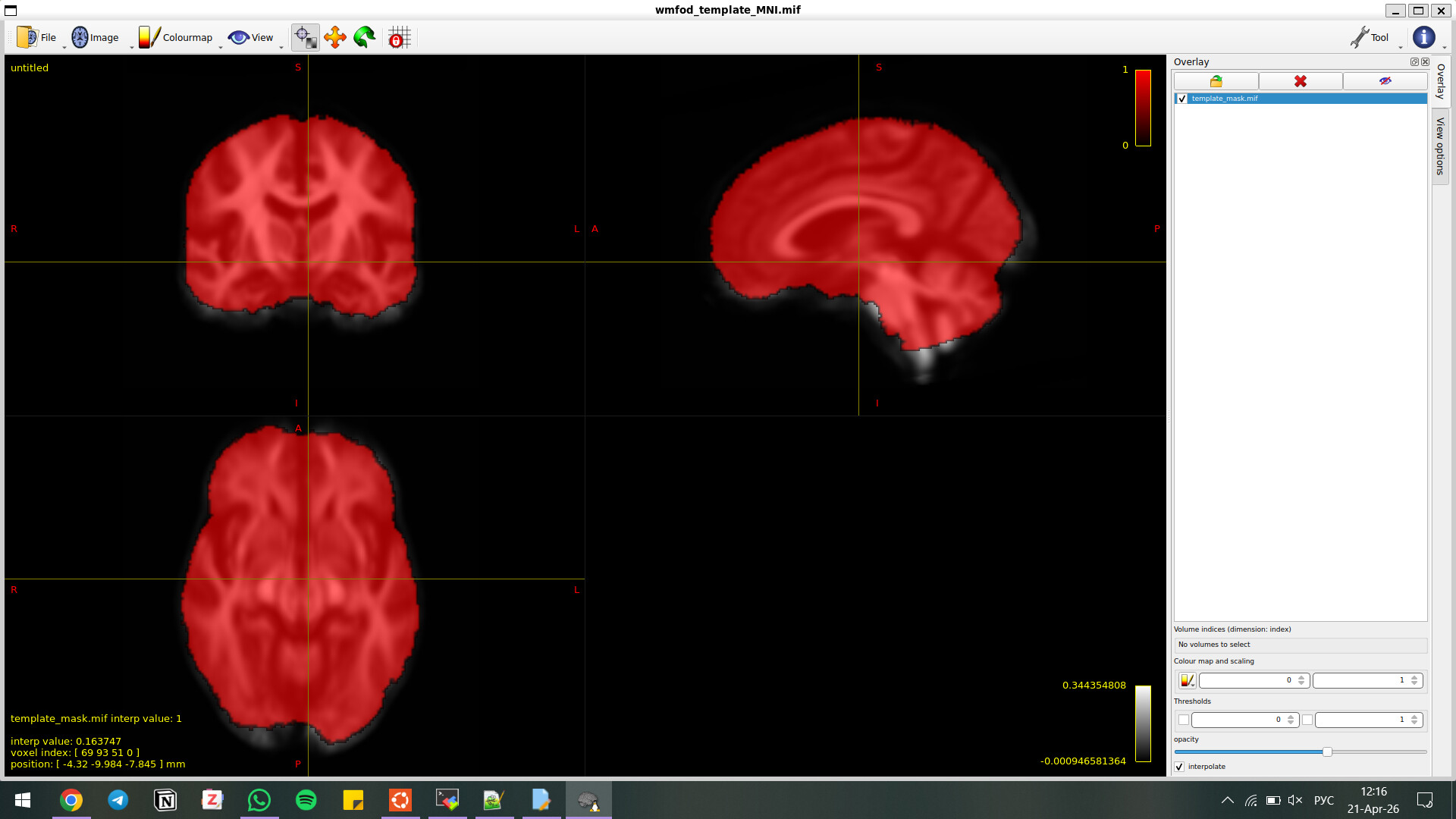The width and height of the screenshot is (1456, 819).
Task: Click overlay colourmap selector icon
Action: pyautogui.click(x=1187, y=681)
